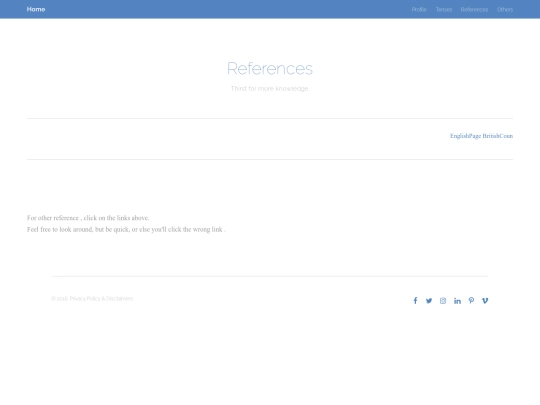Open Privacy Policy & Disclaimers link
This screenshot has height=405, width=540.
(101, 299)
